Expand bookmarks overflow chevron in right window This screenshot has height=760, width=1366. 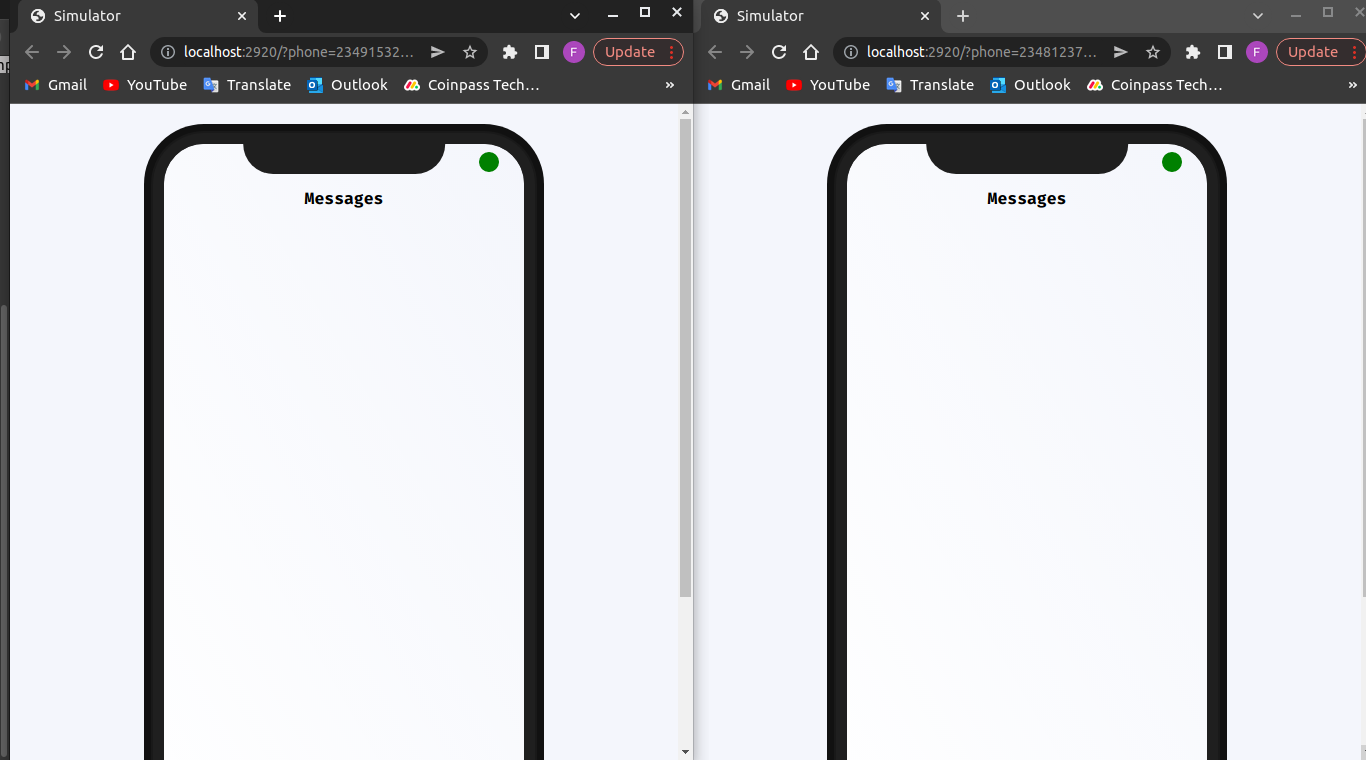(x=1353, y=85)
